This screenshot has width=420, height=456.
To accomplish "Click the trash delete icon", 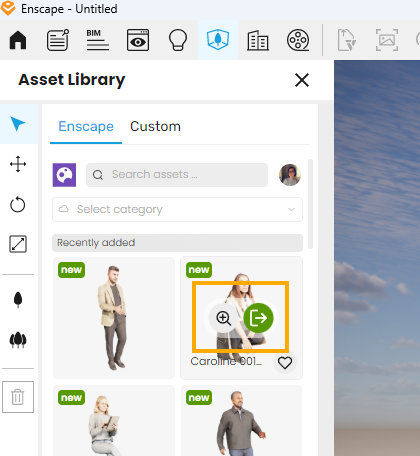I will click(x=18, y=397).
